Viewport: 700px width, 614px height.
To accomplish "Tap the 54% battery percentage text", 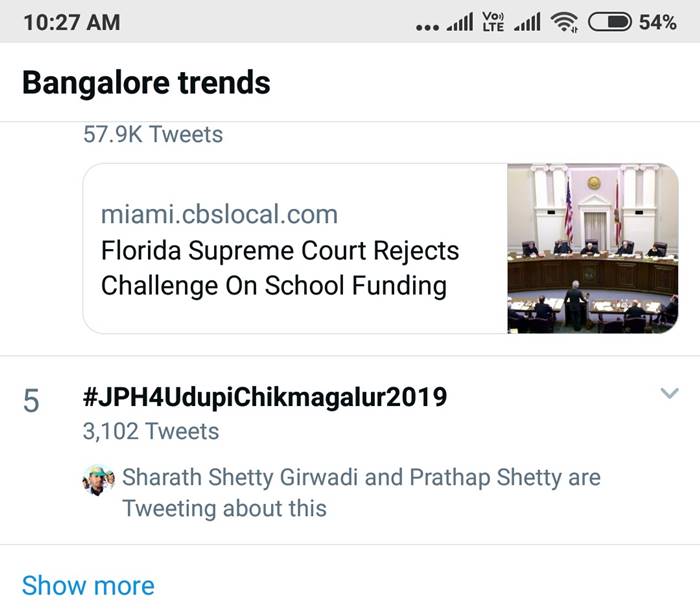I will 657,22.
